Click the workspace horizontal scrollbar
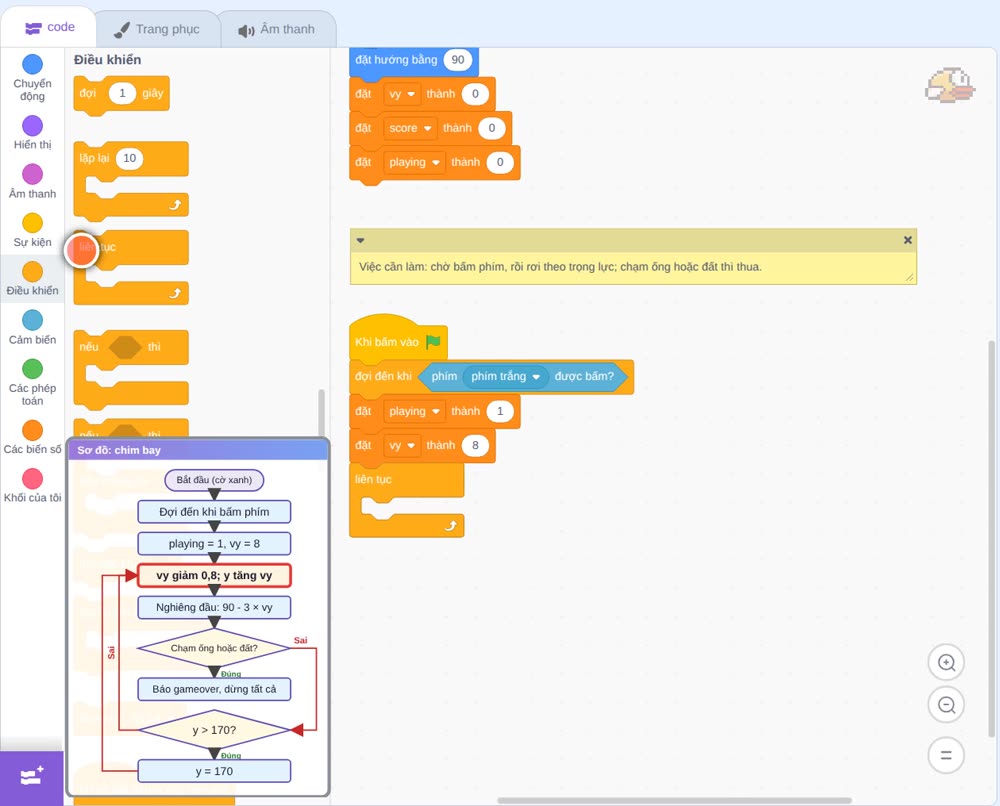This screenshot has height=806, width=1000. click(674, 800)
